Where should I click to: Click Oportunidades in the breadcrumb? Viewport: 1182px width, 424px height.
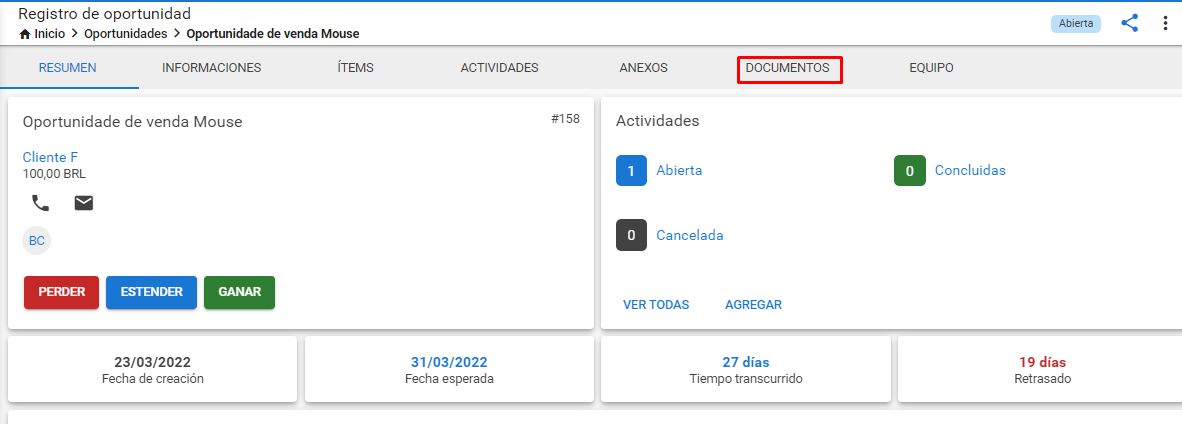[125, 34]
